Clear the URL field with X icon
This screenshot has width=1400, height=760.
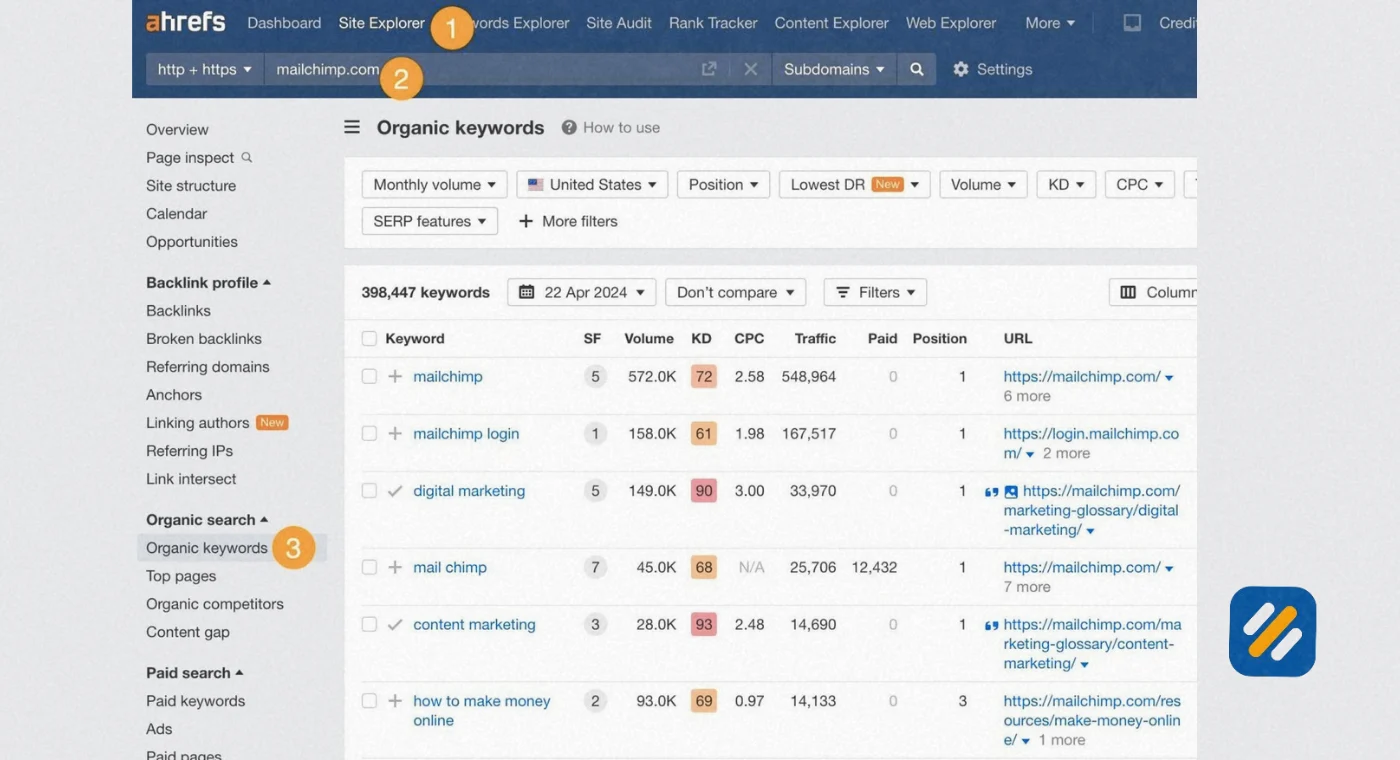click(751, 69)
